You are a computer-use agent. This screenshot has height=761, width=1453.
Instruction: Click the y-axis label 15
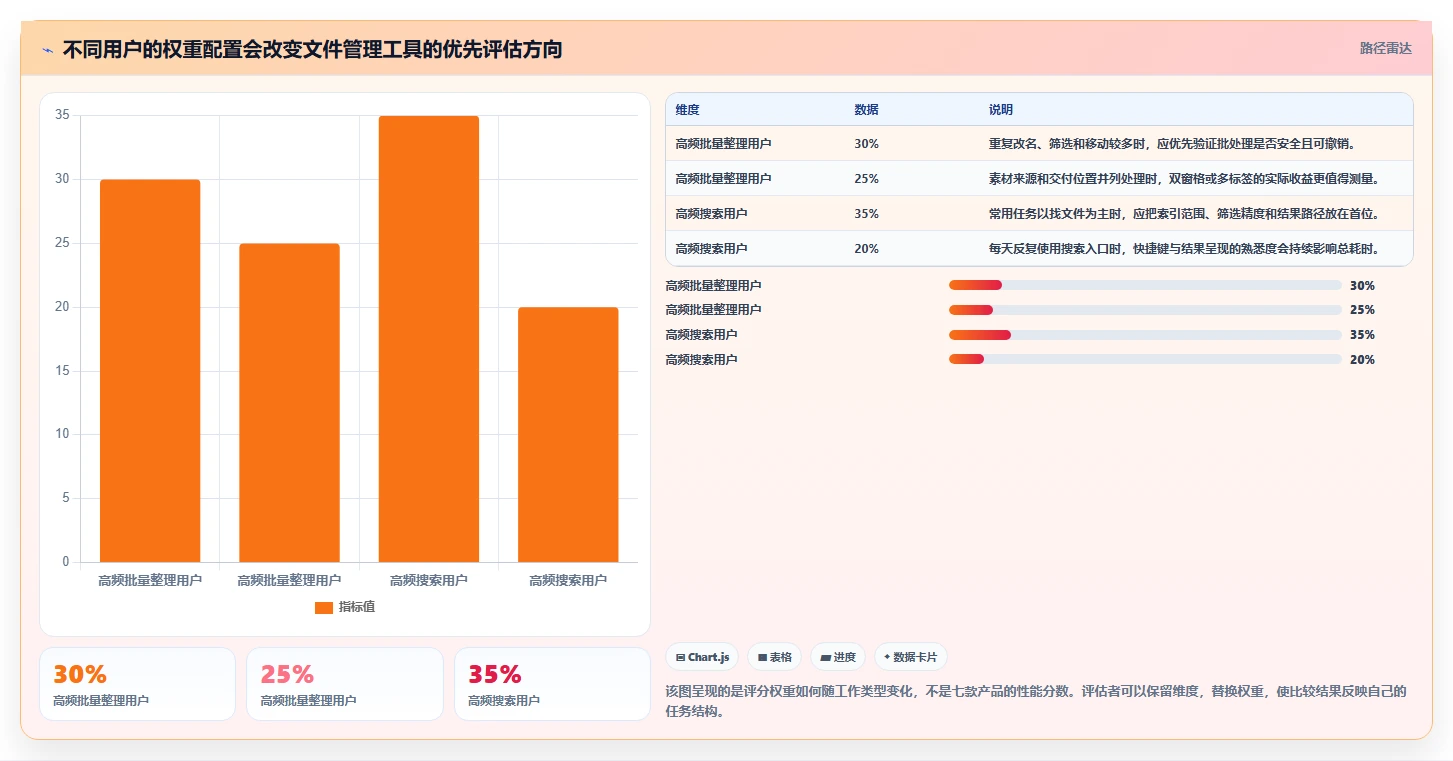(62, 371)
